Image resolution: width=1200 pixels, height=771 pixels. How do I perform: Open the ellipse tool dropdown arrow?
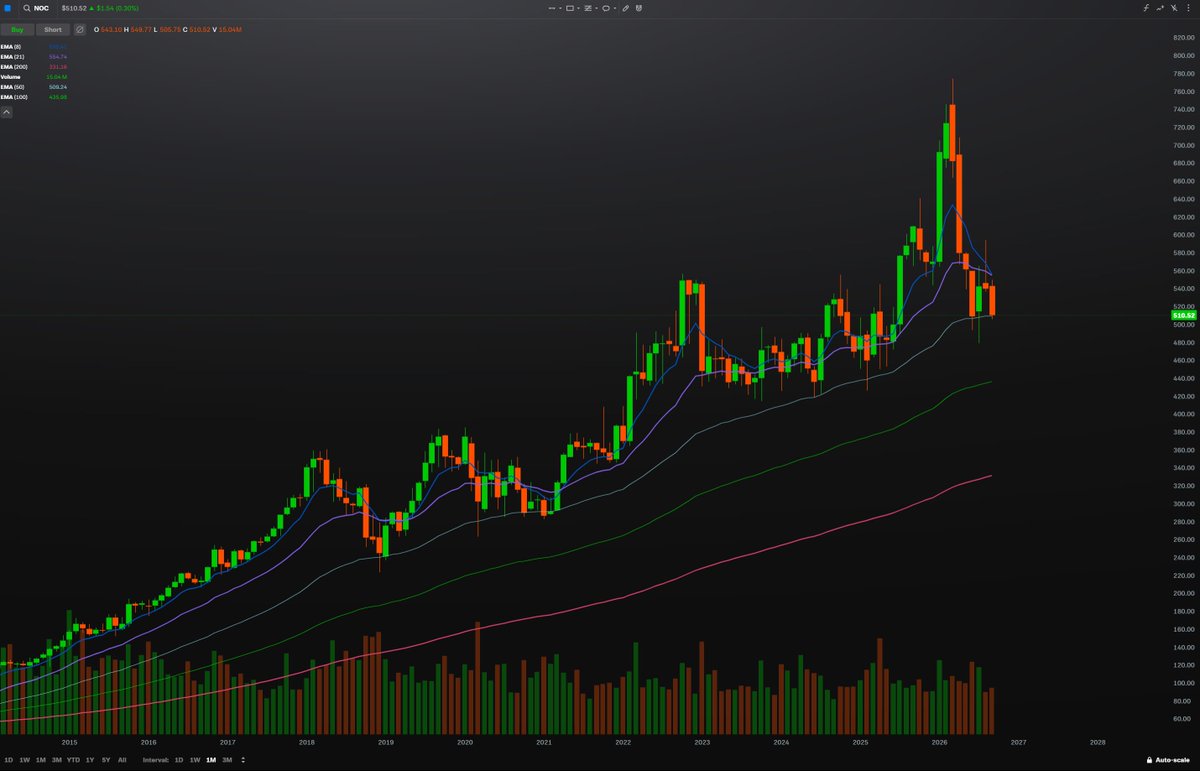[x=615, y=8]
